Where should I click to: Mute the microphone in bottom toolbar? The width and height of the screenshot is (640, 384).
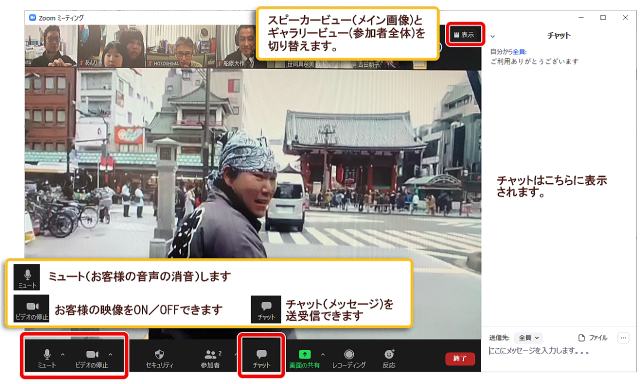(x=47, y=358)
